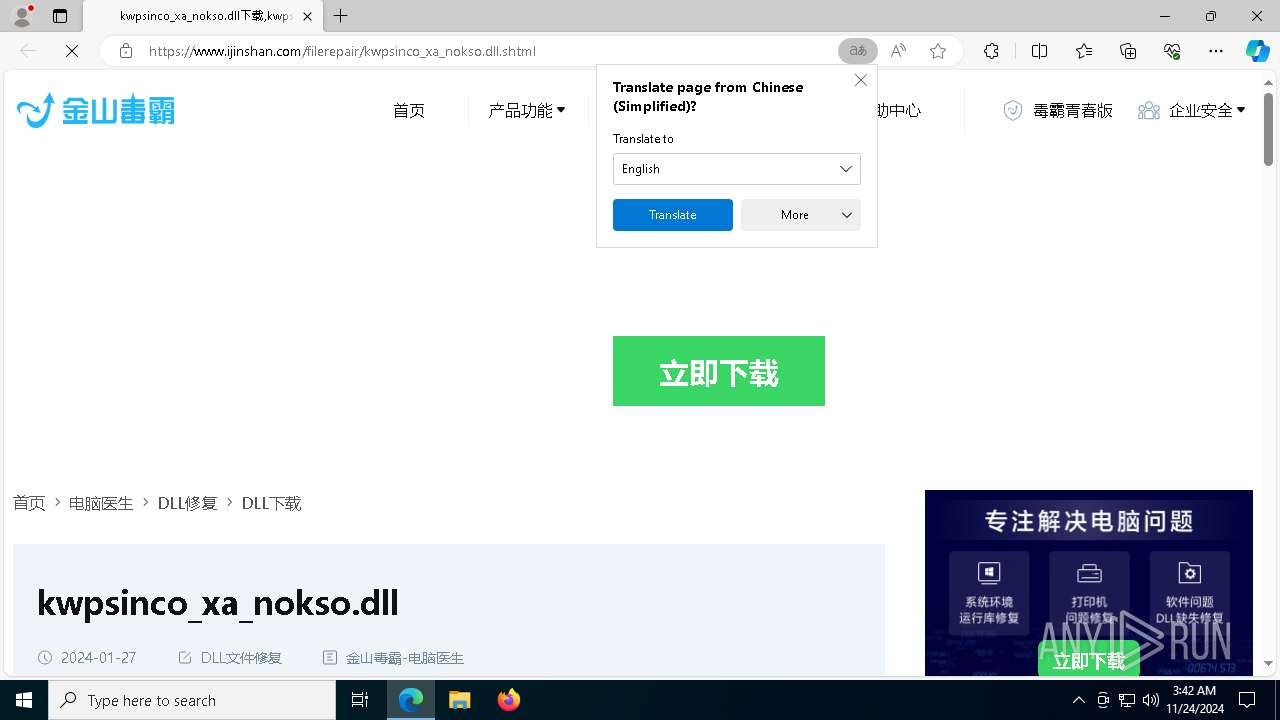Click the 2024-01-27 date text
Viewport: 1280px width, 720px height.
pos(98,658)
